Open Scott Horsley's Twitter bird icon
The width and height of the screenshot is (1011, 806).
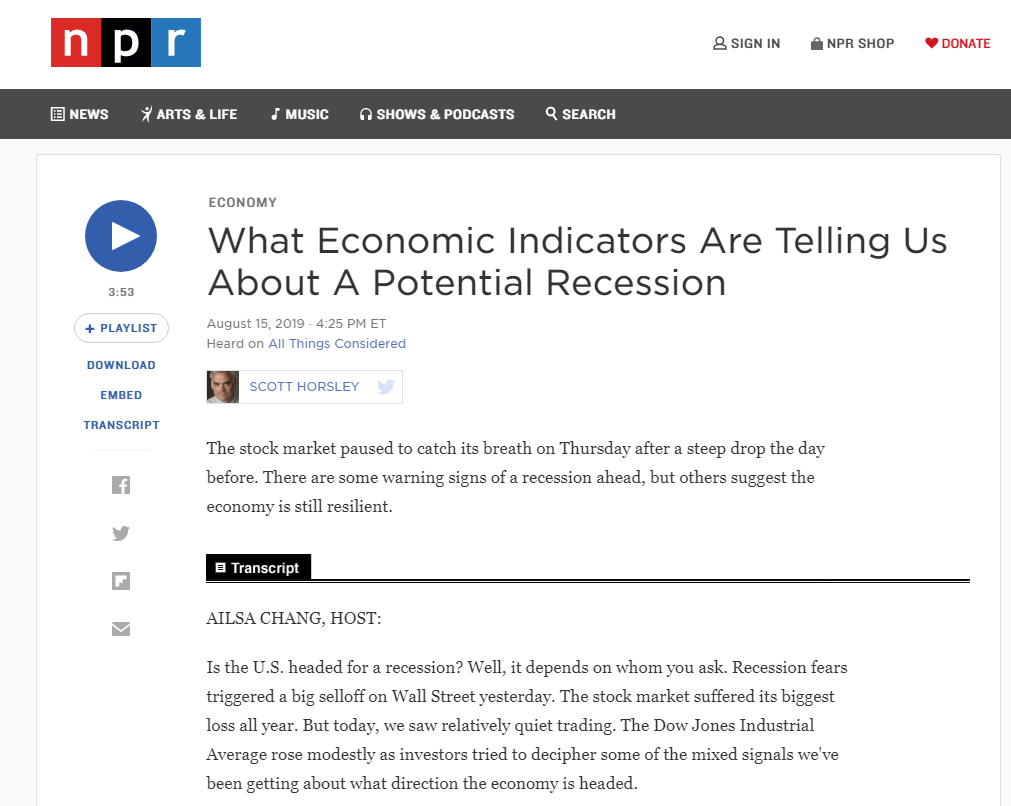pyautogui.click(x=386, y=387)
